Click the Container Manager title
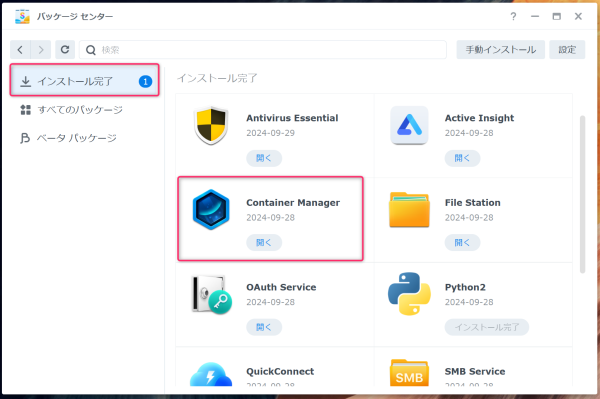Screen dimensions: 600x399 293,203
